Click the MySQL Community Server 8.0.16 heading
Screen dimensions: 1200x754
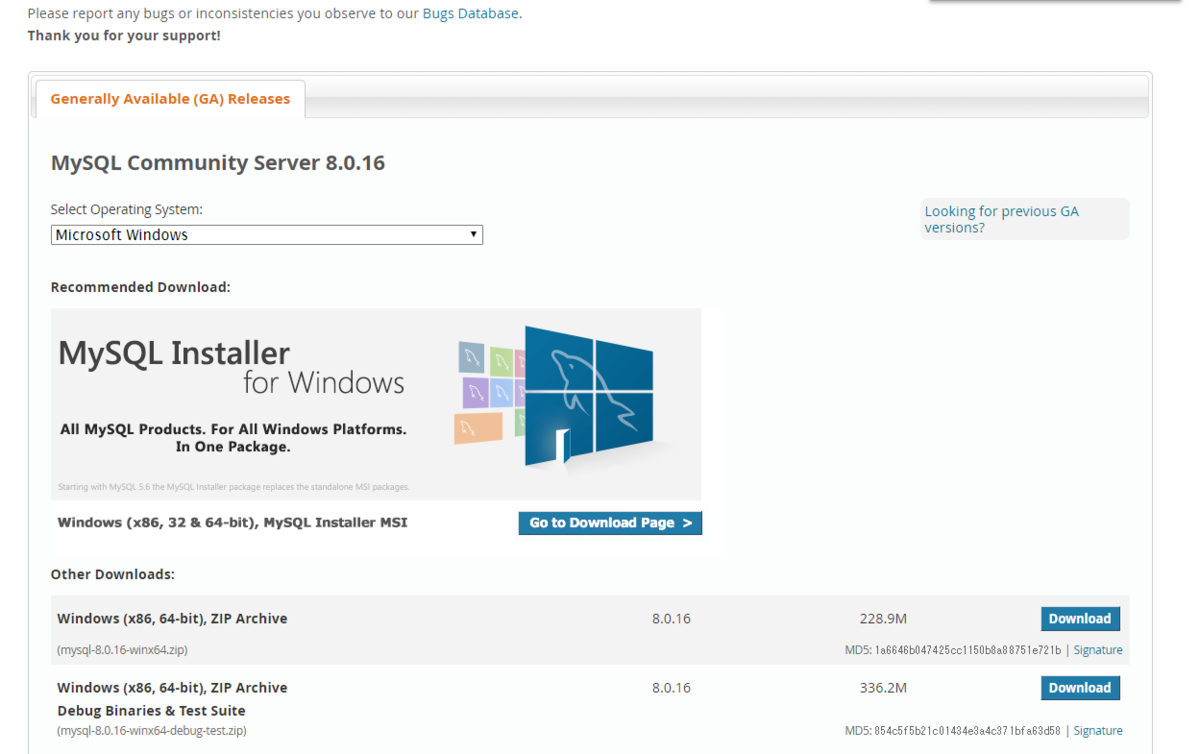point(218,163)
